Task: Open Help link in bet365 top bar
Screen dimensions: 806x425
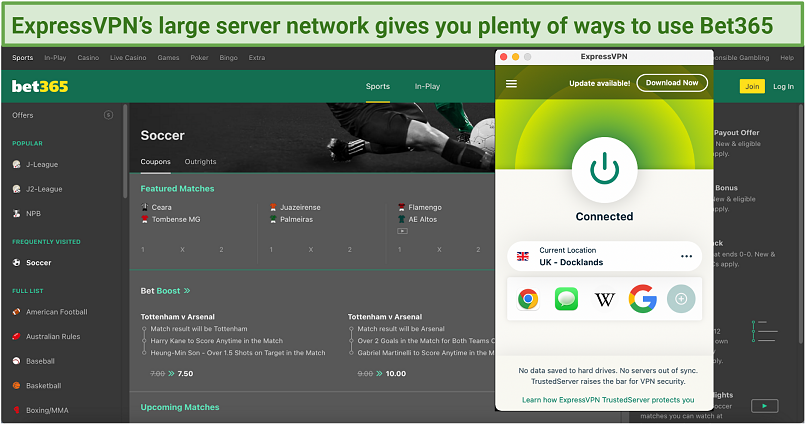Action: coord(787,58)
